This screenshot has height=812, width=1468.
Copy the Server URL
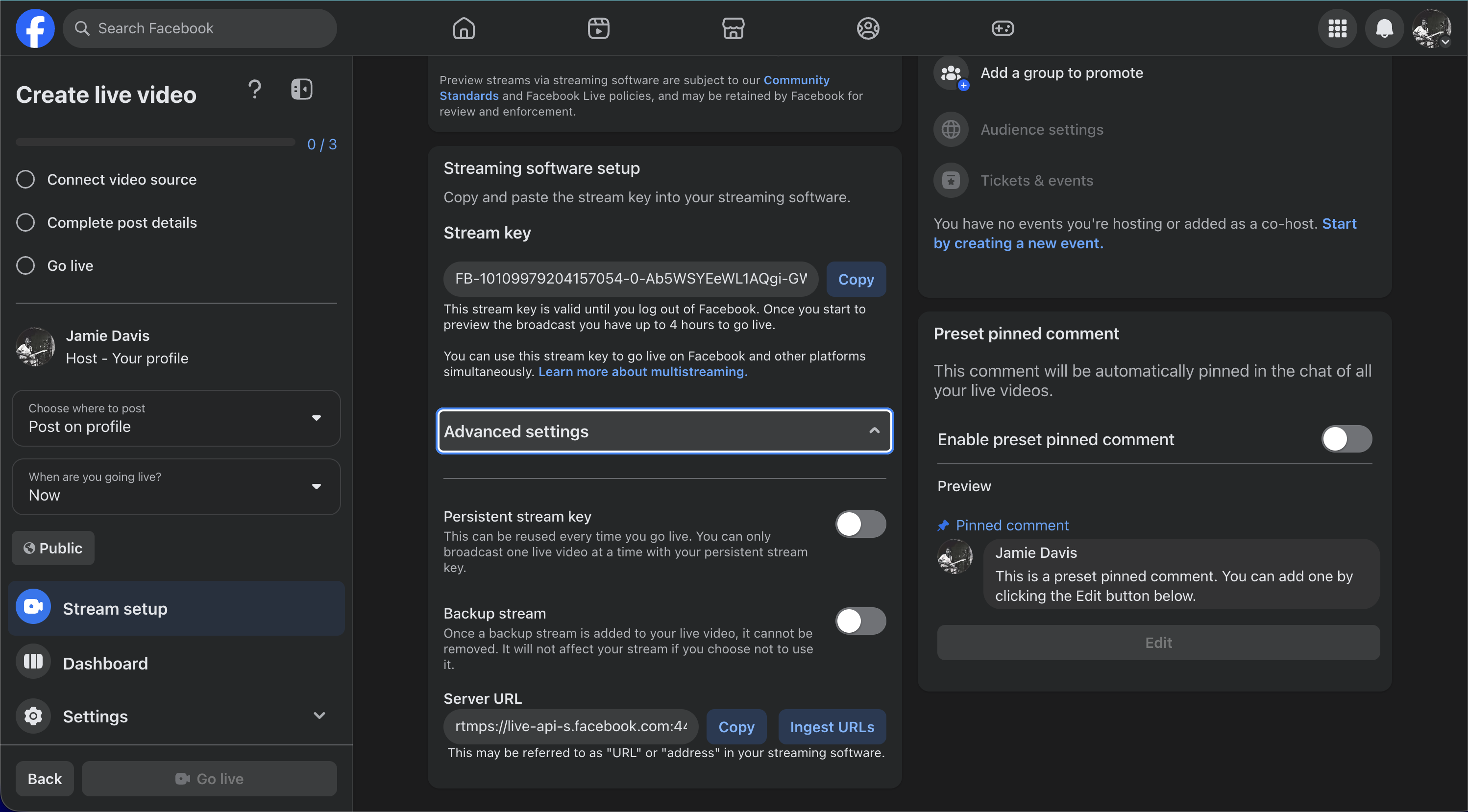point(736,727)
